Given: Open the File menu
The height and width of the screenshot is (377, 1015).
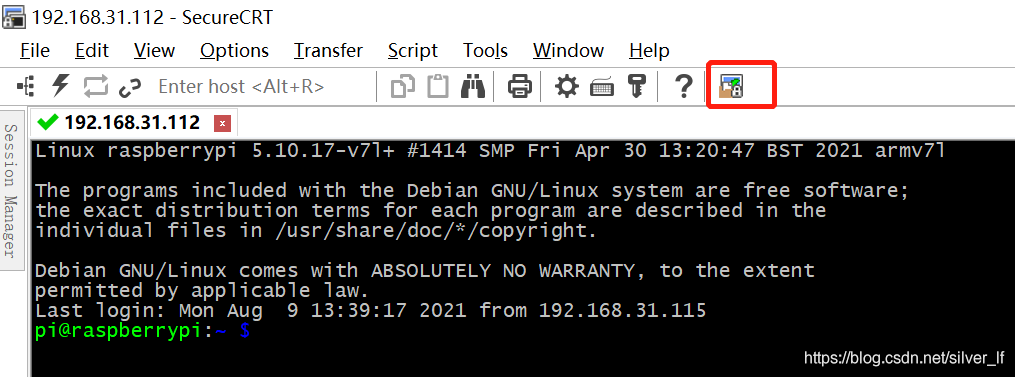Looking at the screenshot, I should coord(34,51).
